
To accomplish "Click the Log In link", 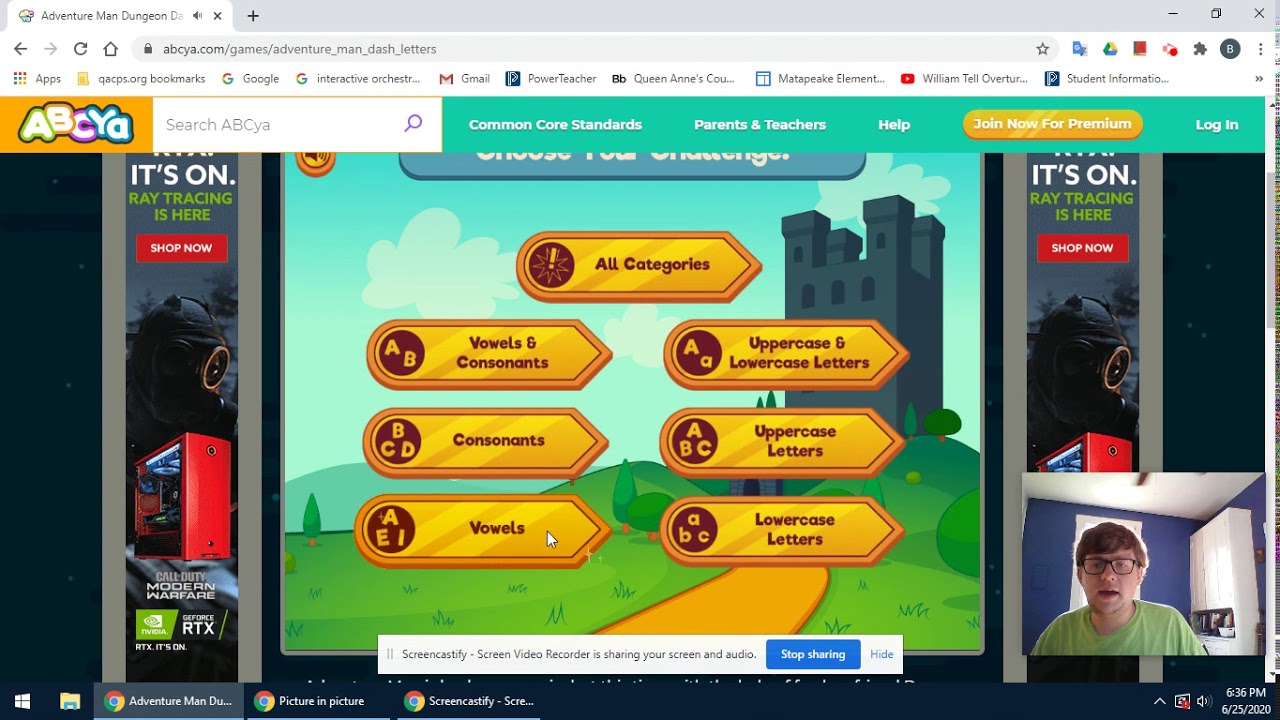I will pyautogui.click(x=1217, y=125).
